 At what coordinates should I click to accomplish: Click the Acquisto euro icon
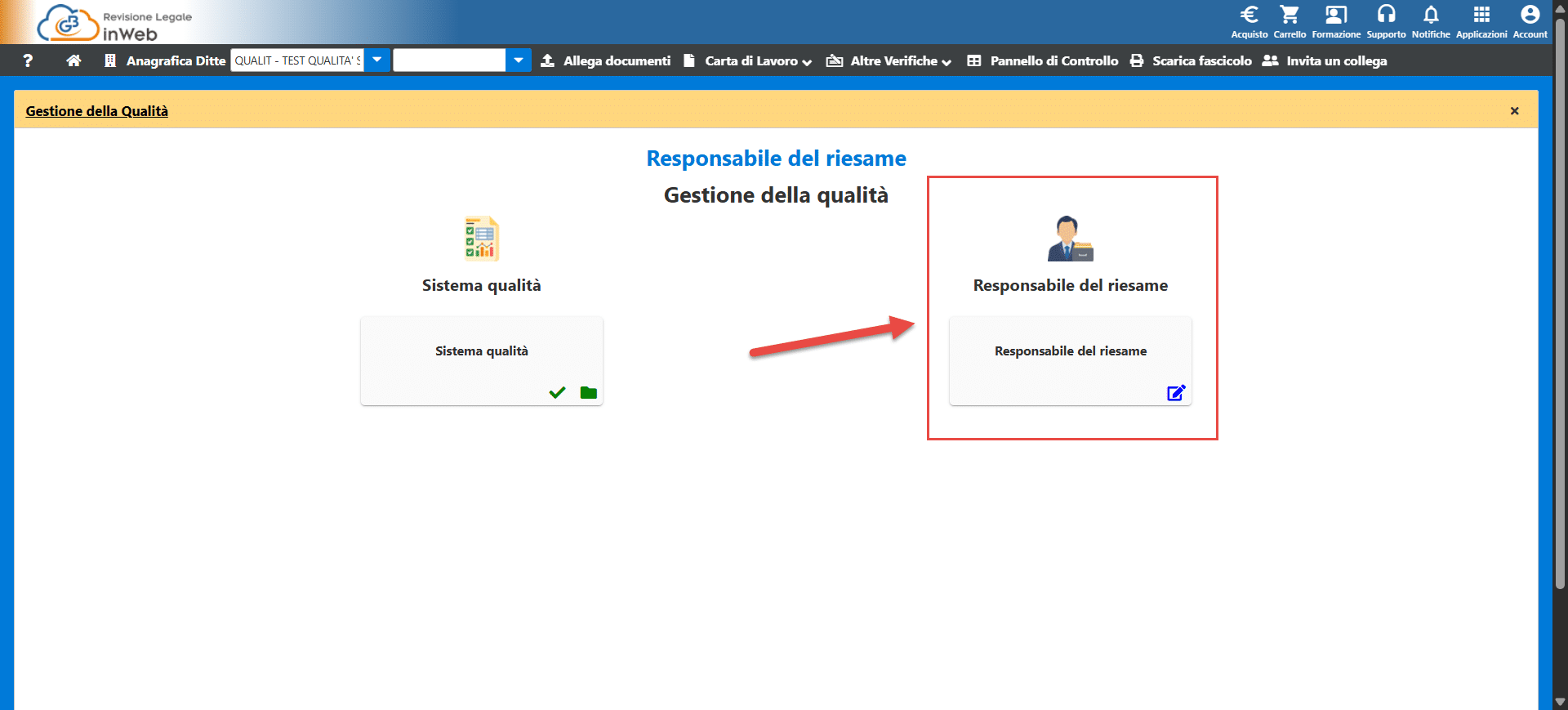(1249, 15)
